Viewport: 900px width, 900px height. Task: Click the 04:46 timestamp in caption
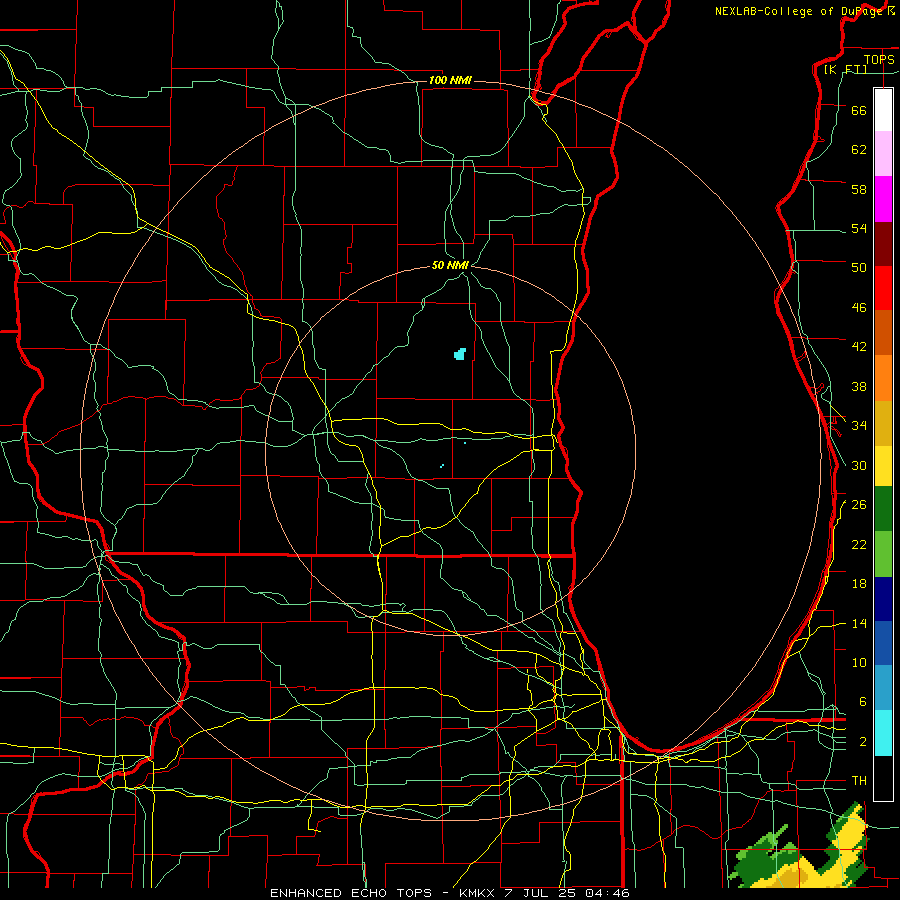click(x=607, y=893)
